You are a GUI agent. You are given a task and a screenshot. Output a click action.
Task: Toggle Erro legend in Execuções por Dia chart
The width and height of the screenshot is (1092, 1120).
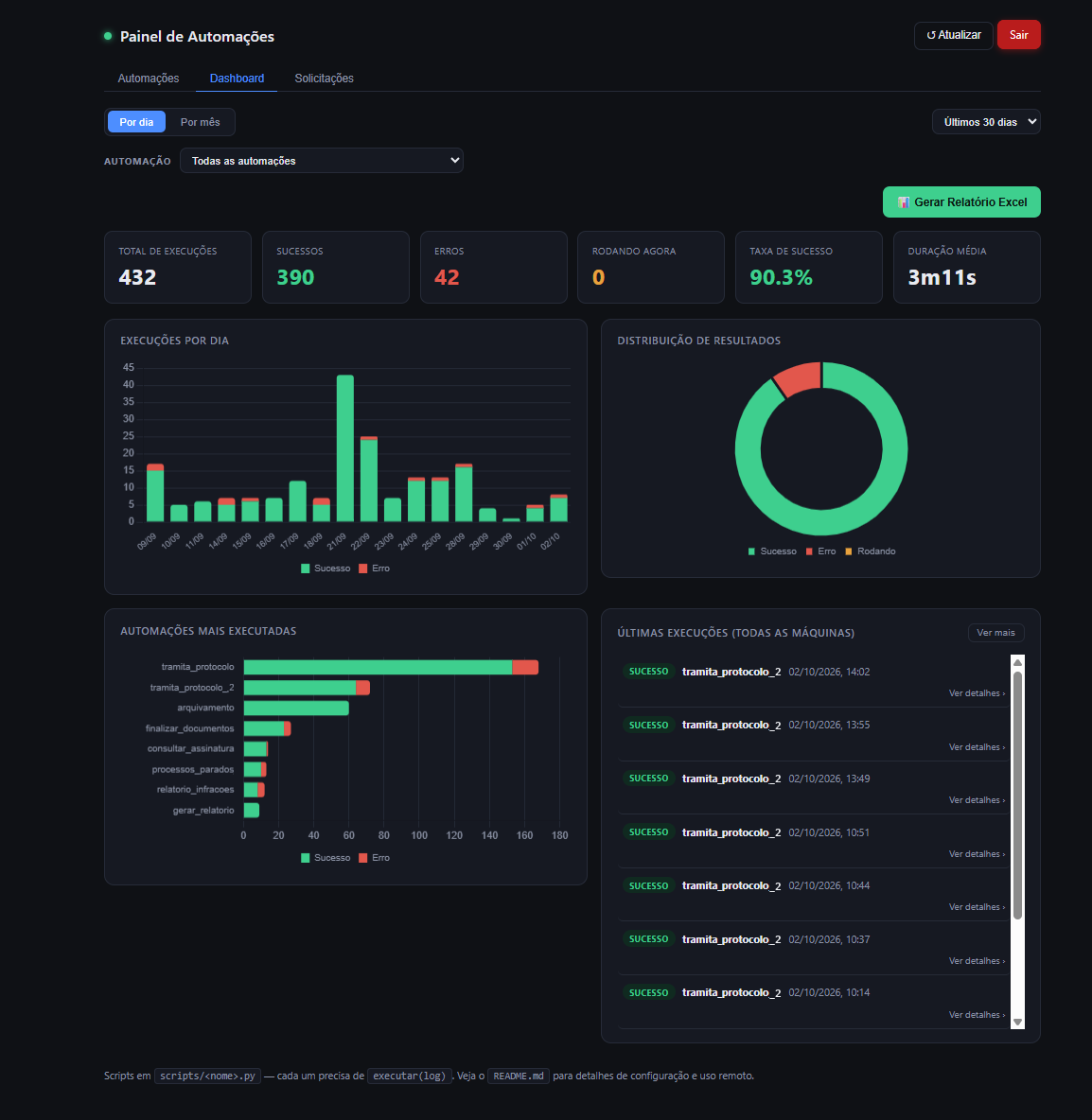click(375, 569)
